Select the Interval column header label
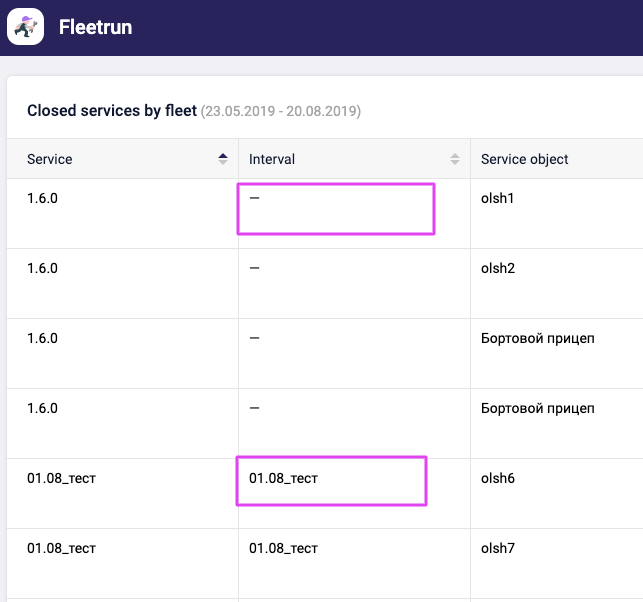The image size is (643, 602). 272,159
